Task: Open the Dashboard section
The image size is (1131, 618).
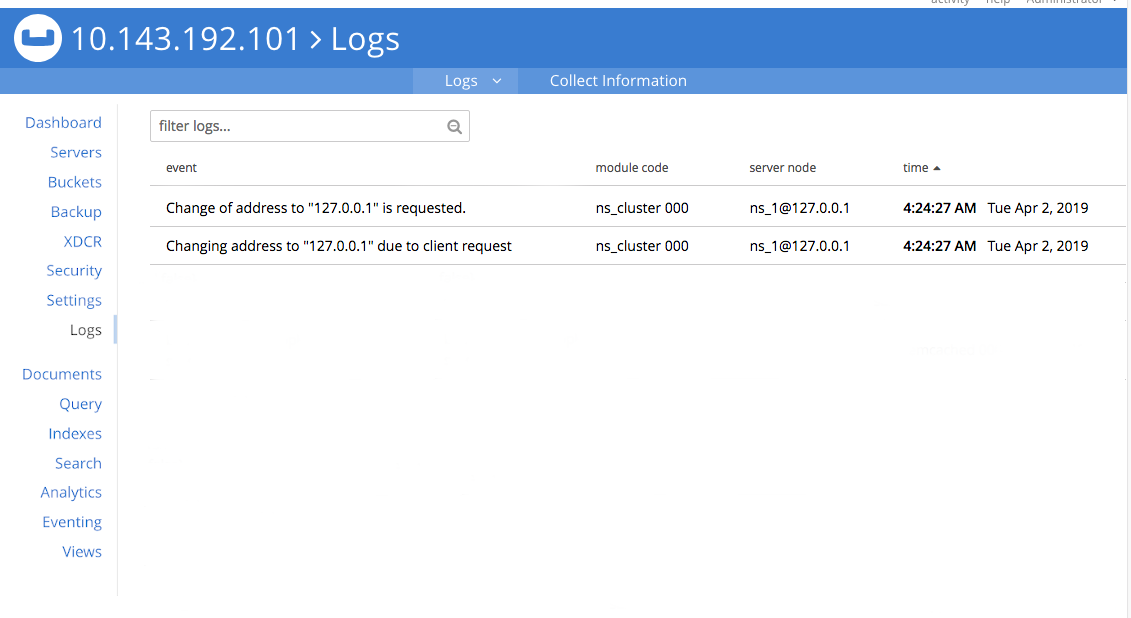Action: click(x=63, y=122)
